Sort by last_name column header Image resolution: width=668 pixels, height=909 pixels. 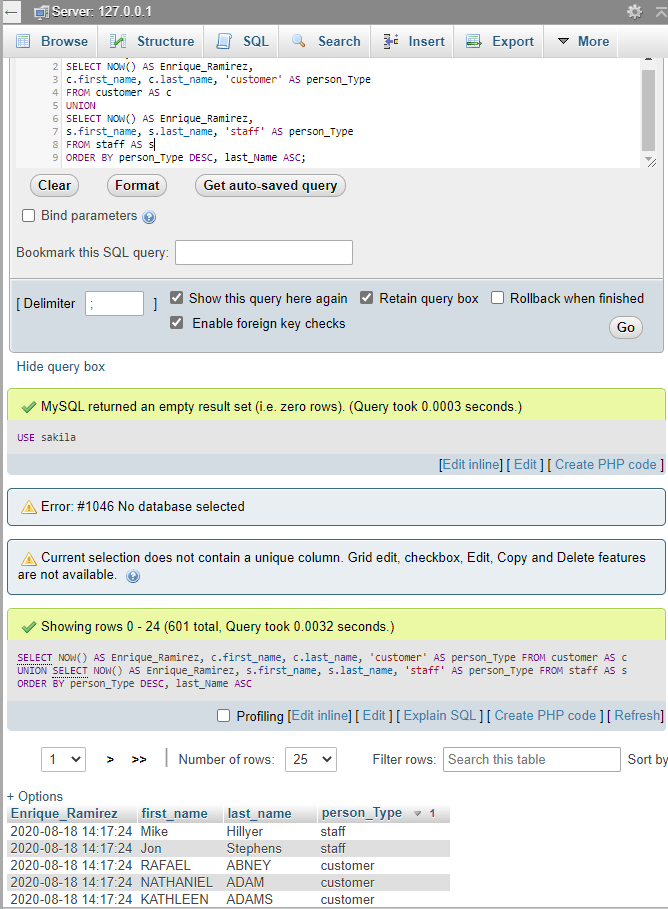[x=259, y=813]
